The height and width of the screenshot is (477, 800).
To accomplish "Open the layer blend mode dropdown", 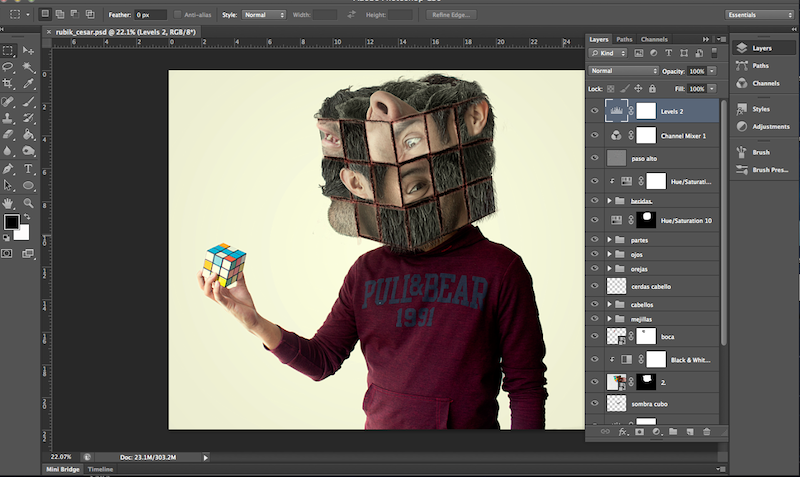I will (623, 71).
